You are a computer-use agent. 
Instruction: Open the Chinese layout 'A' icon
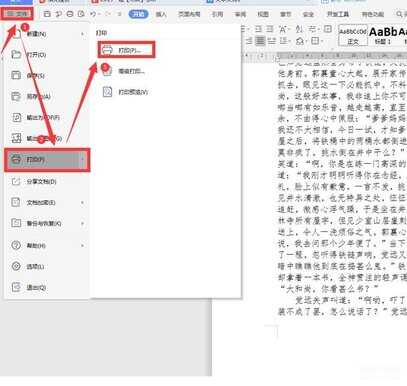[283, 29]
